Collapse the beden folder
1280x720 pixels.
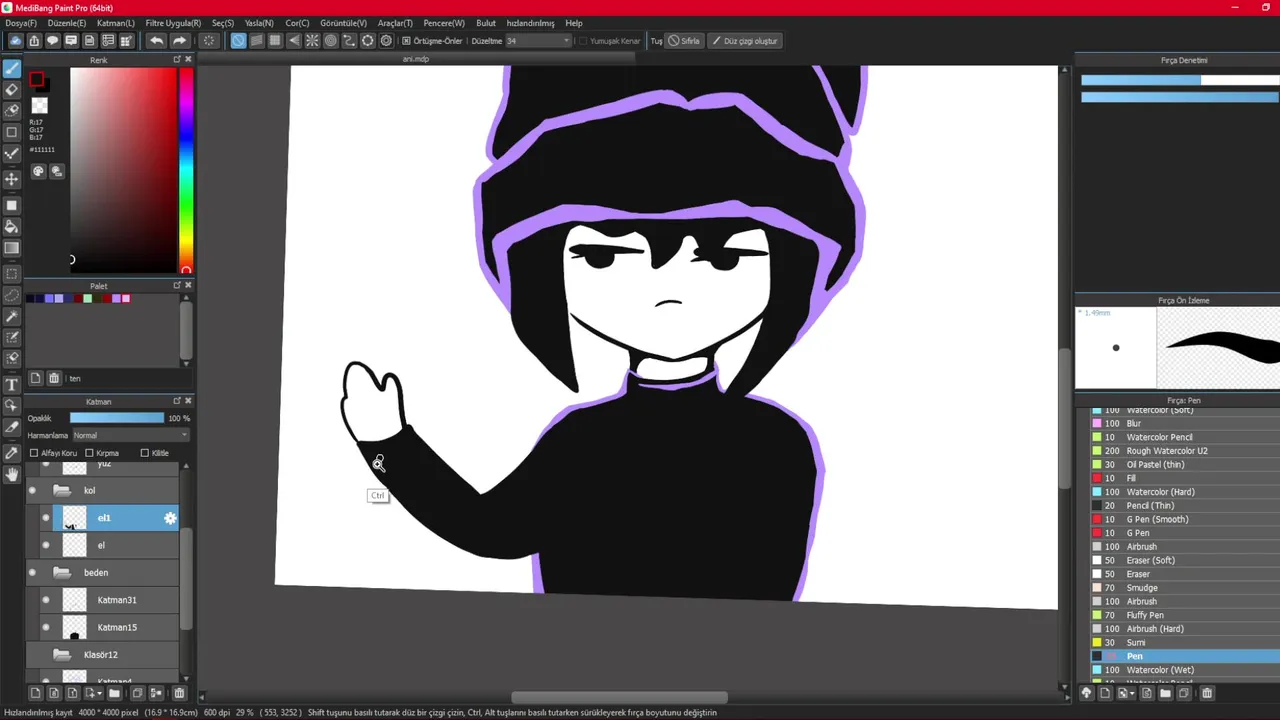click(x=61, y=573)
